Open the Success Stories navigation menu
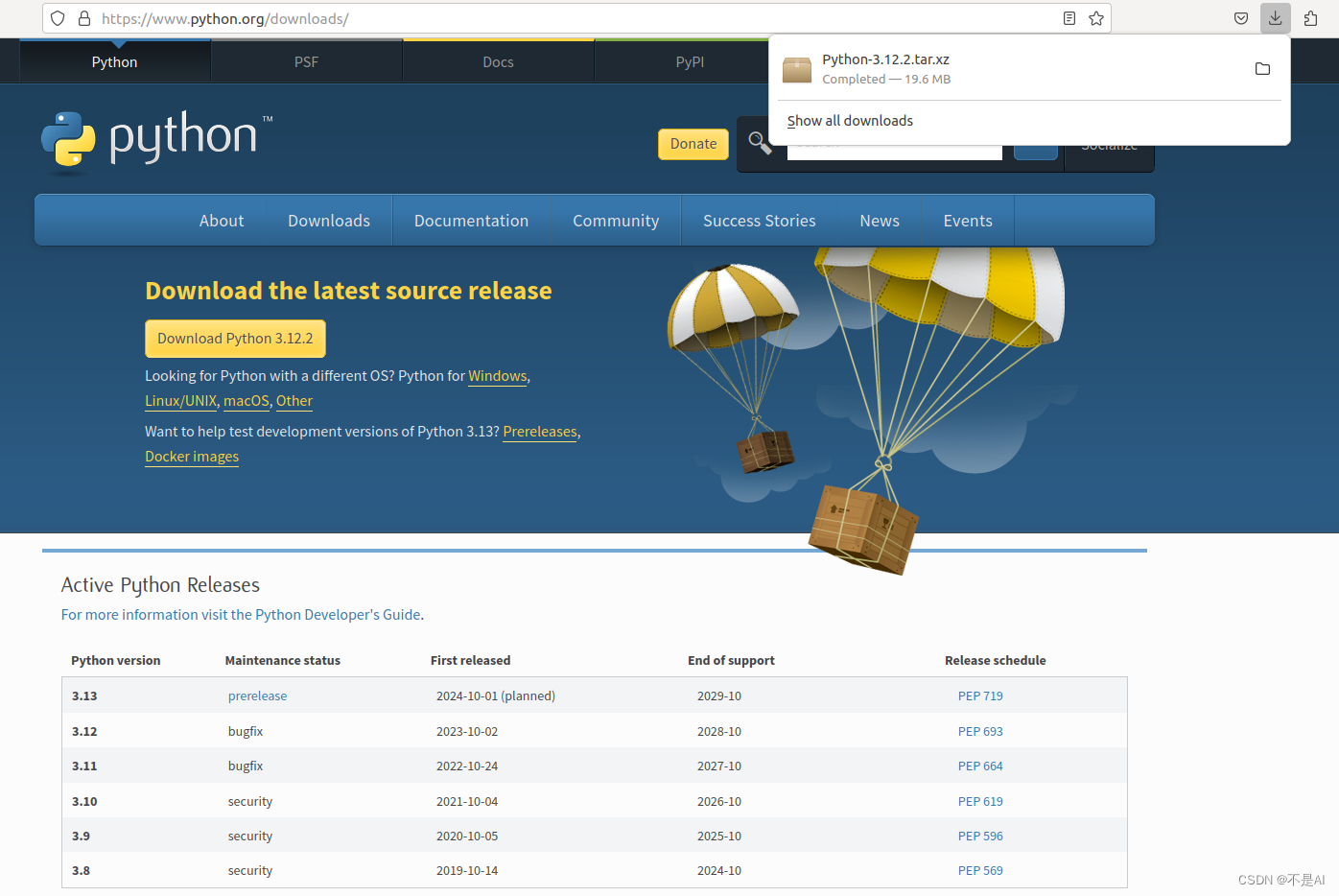This screenshot has width=1339, height=896. tap(760, 221)
